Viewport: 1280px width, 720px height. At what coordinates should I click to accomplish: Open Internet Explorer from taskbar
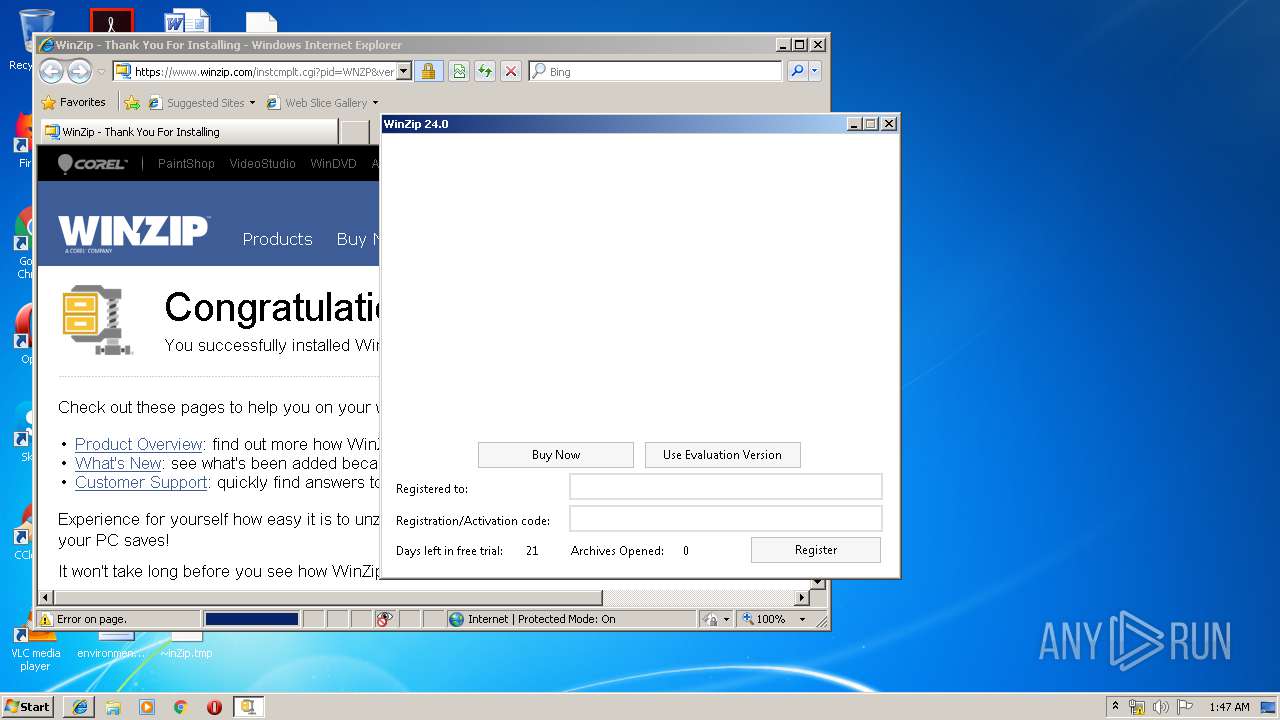79,707
